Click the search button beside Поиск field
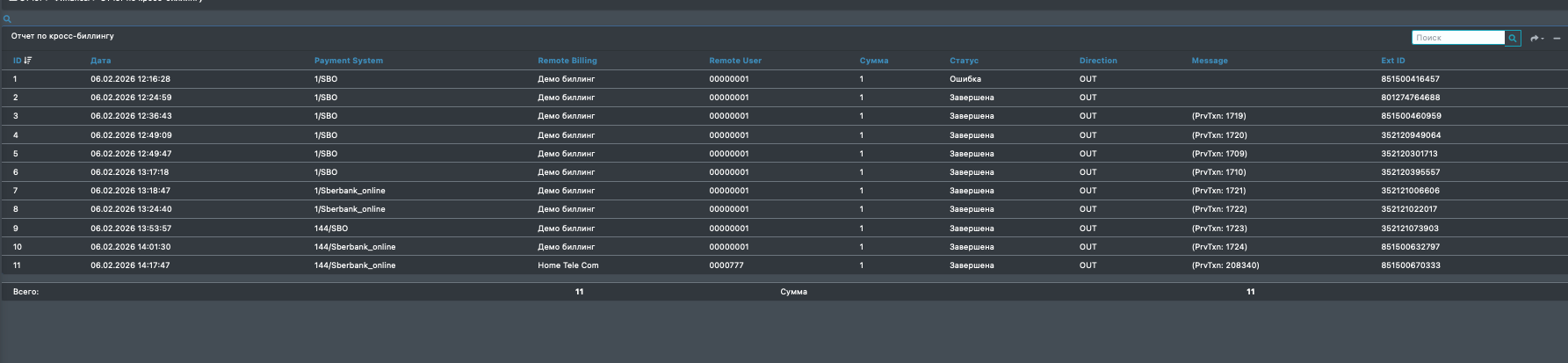This screenshot has width=1568, height=363. [x=1513, y=38]
